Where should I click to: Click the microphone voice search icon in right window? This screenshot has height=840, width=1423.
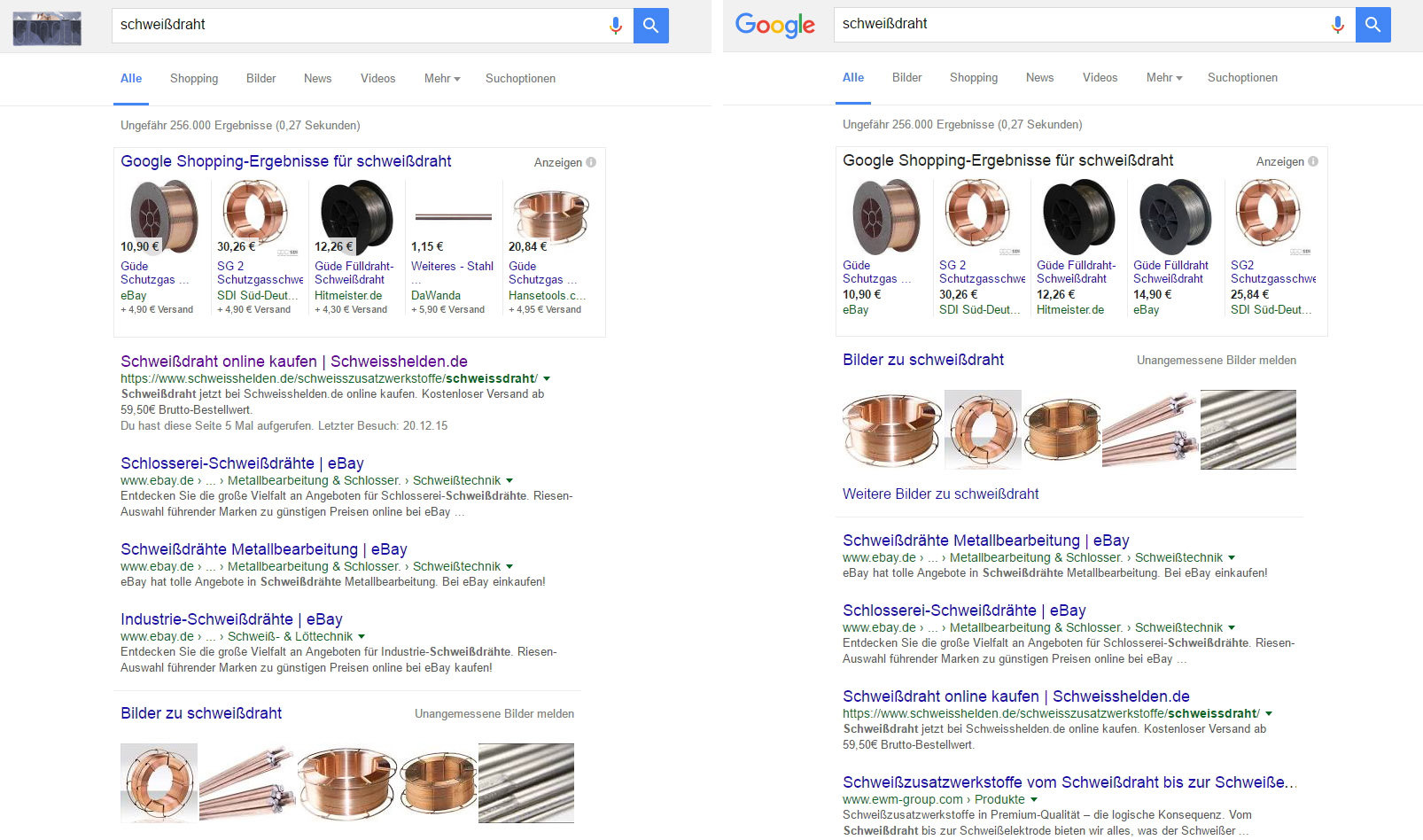tap(1338, 25)
